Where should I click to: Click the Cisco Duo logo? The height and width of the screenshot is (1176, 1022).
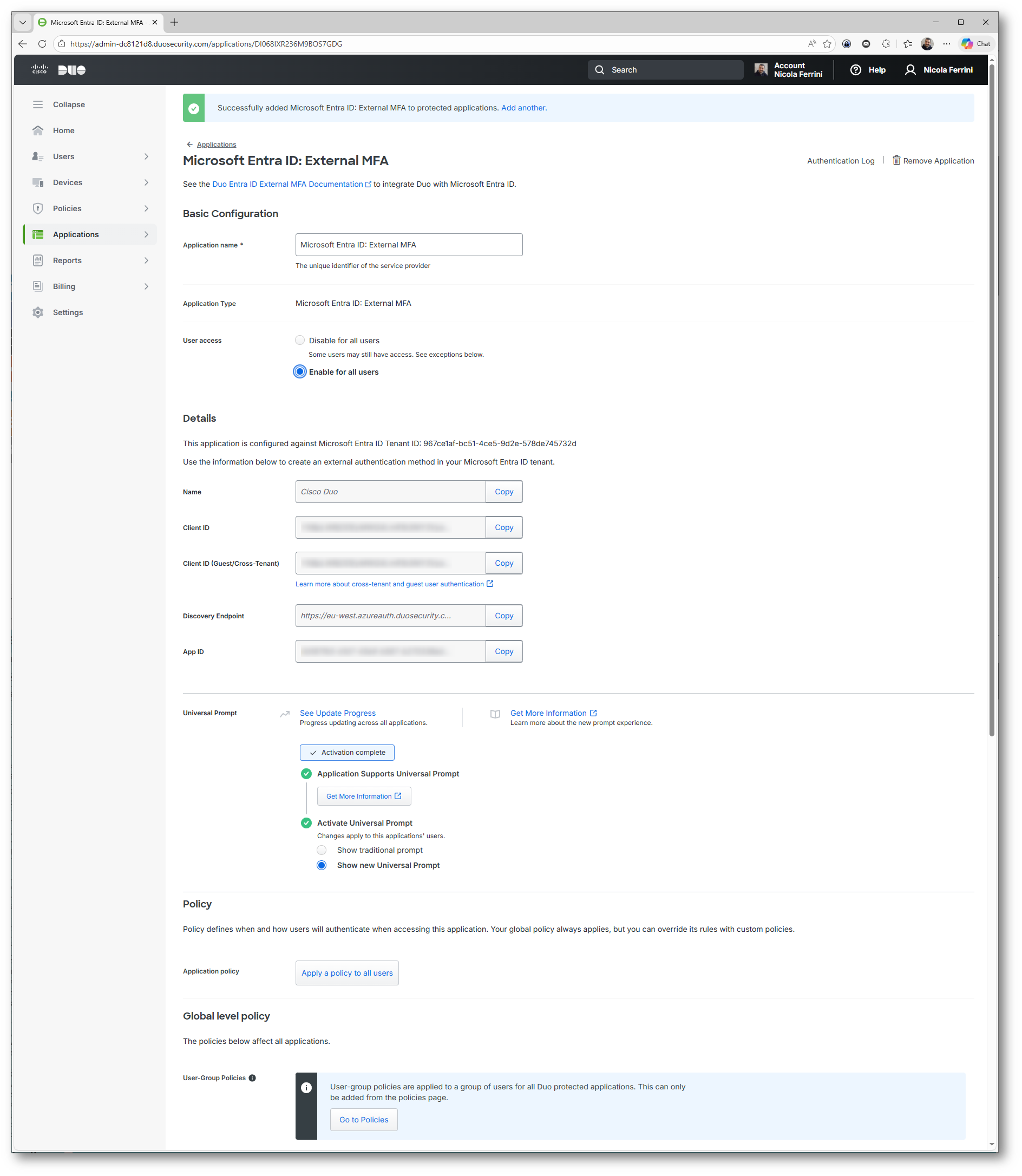58,70
